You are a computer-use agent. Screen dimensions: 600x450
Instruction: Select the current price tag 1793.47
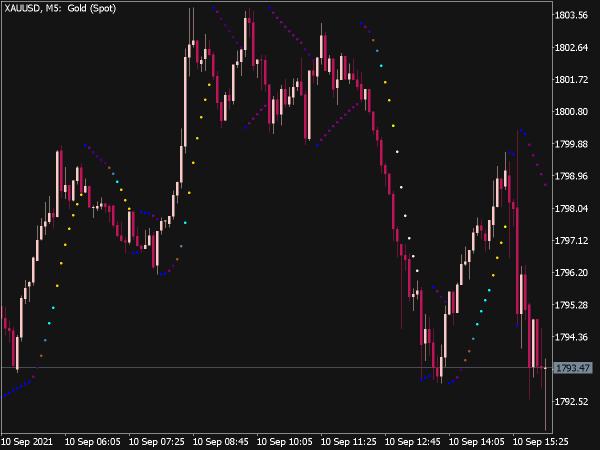click(573, 368)
